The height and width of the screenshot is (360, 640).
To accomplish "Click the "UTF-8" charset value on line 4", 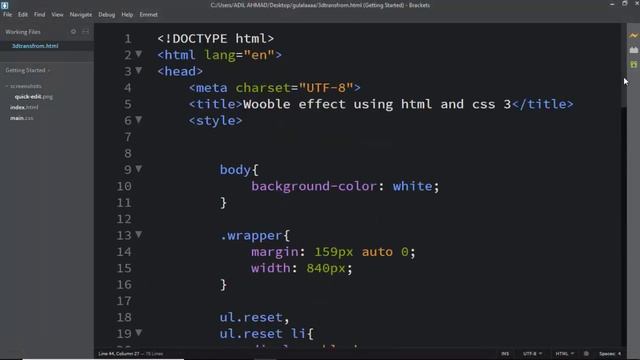I will pos(326,88).
